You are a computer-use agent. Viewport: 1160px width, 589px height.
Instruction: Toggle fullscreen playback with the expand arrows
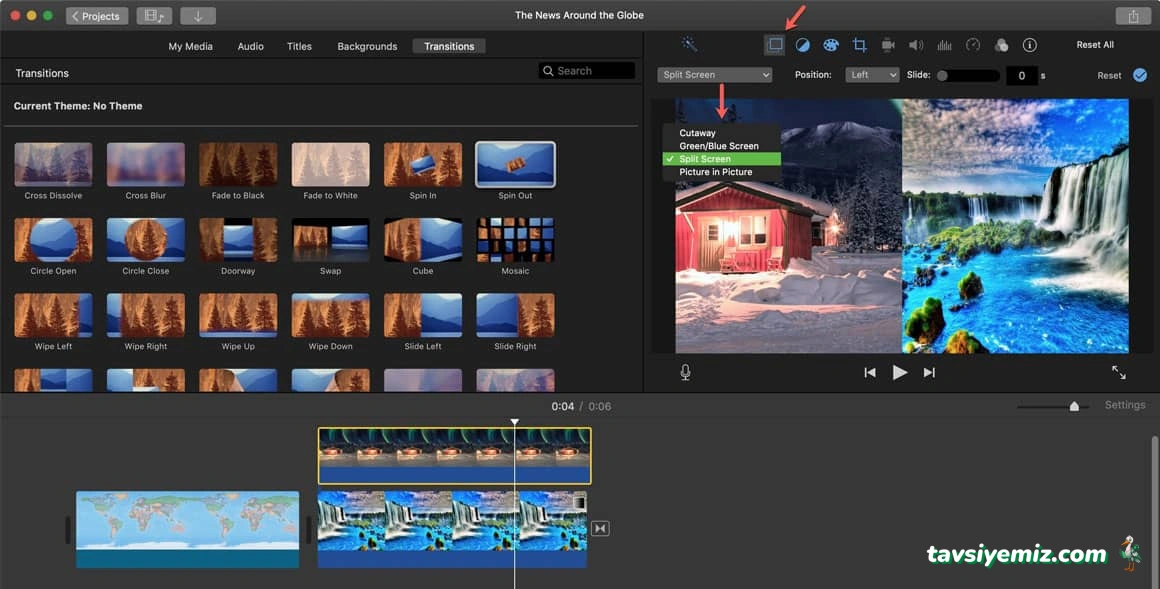1118,372
